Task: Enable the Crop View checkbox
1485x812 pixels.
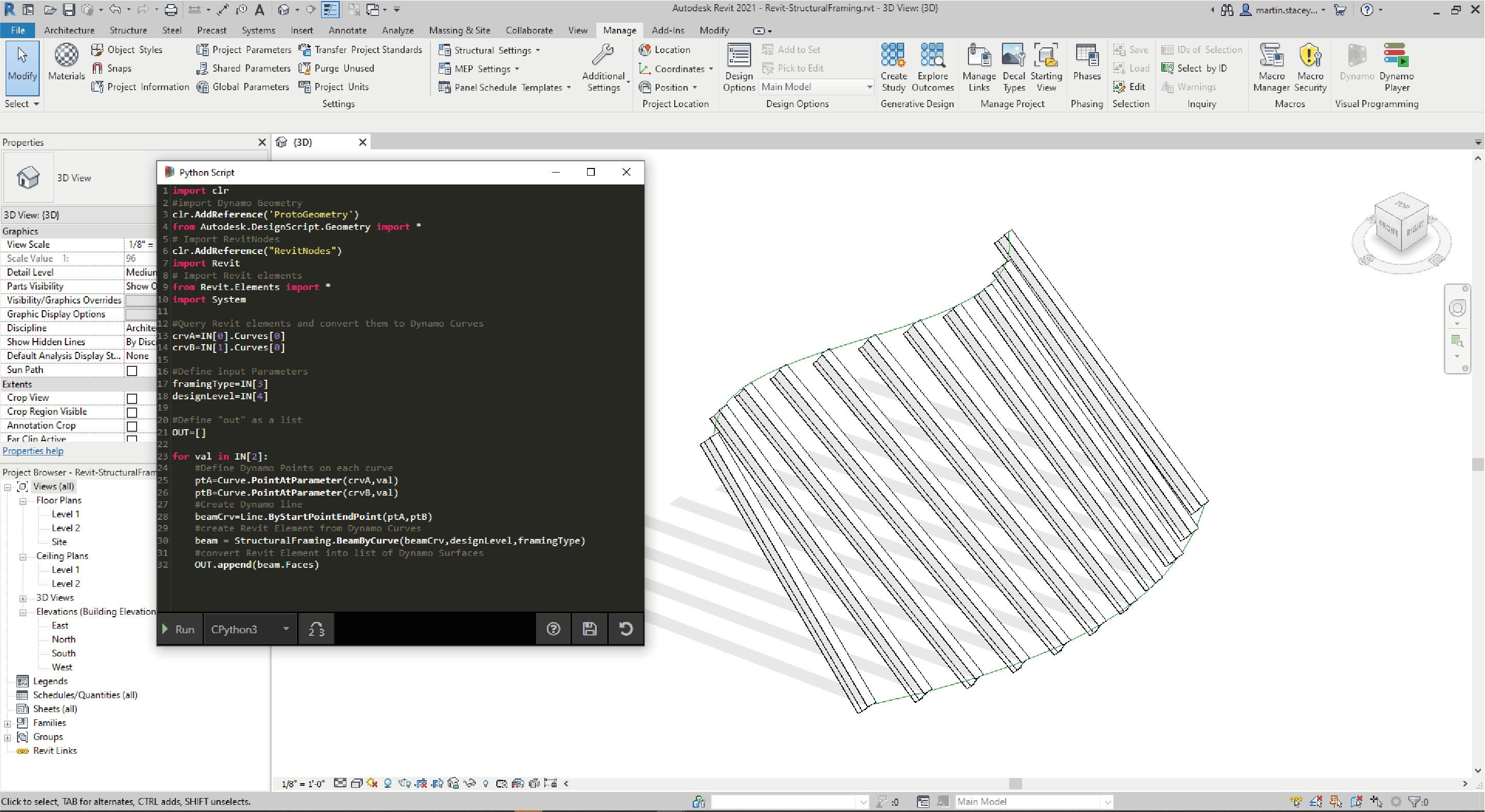Action: coord(132,398)
